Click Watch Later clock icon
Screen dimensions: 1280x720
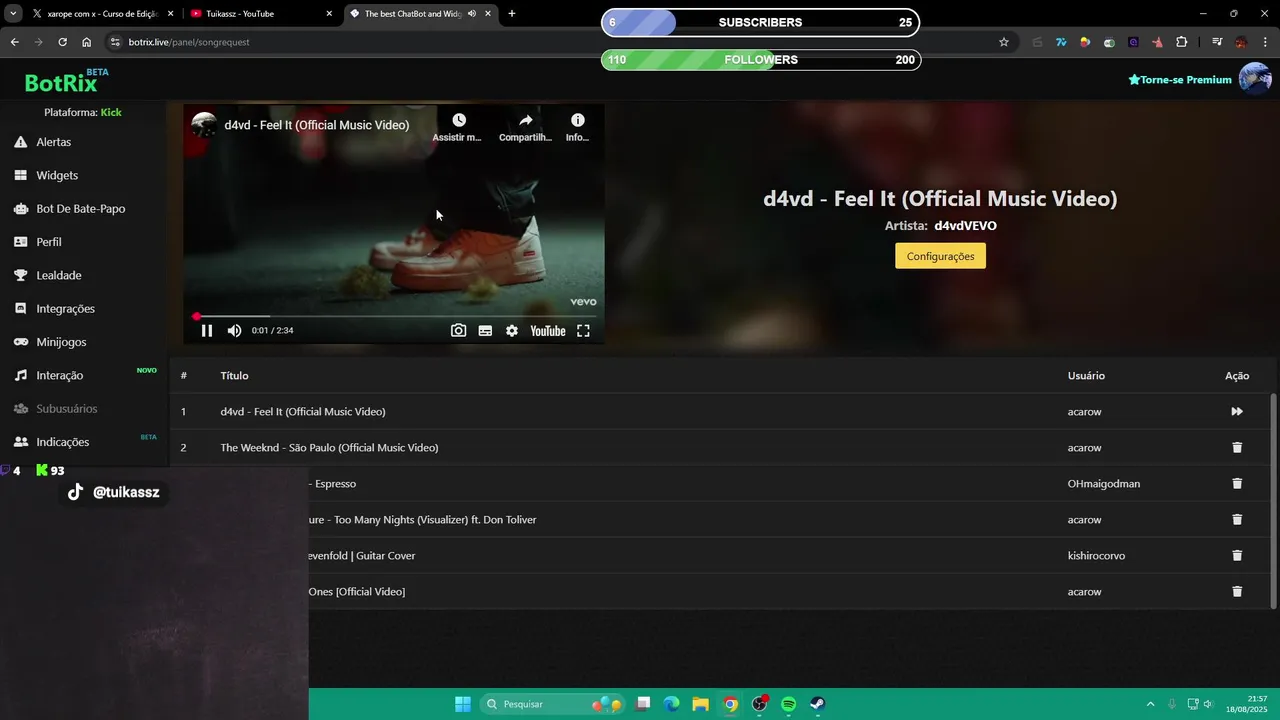(459, 120)
